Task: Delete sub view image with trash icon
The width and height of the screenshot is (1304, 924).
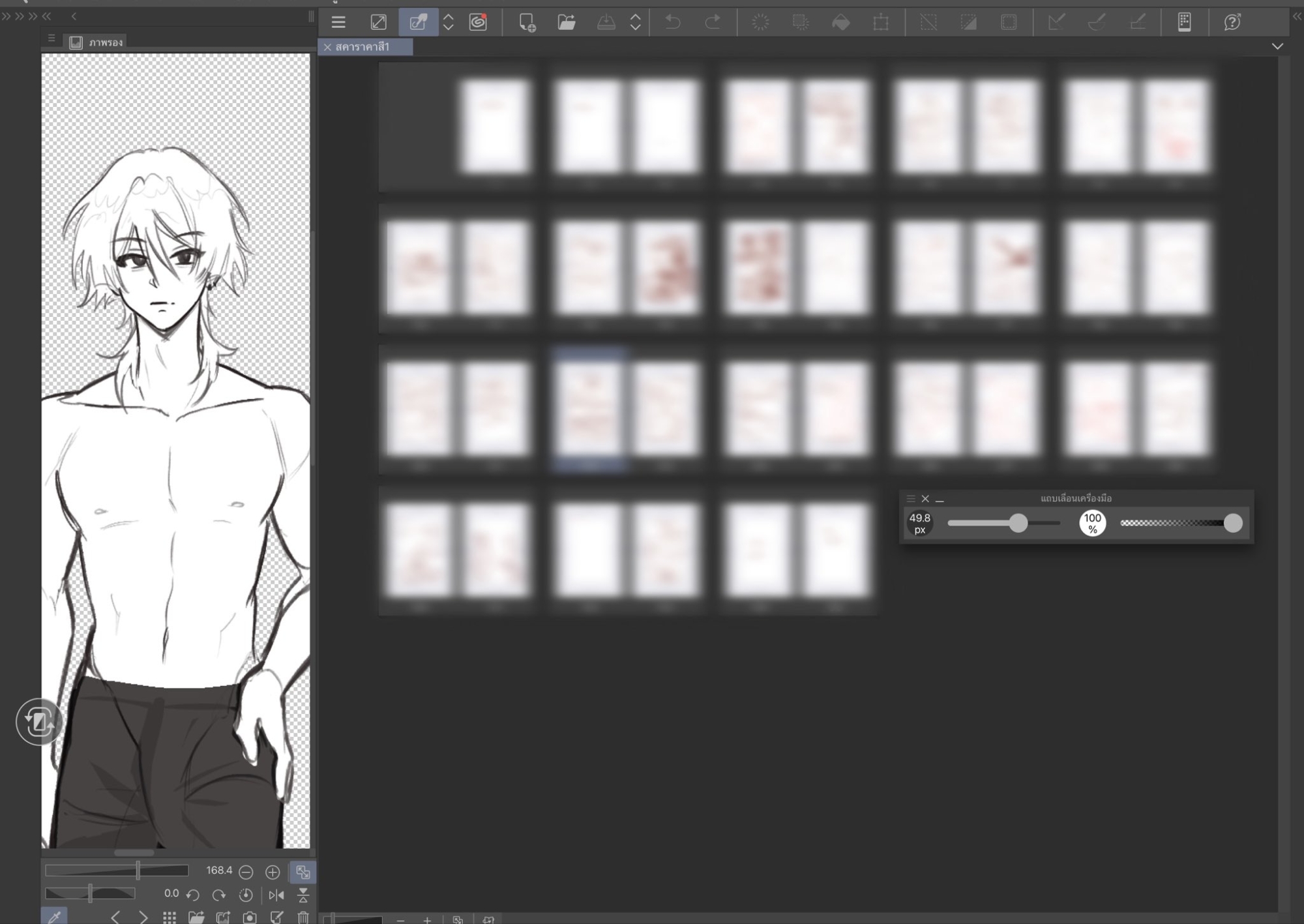Action: (303, 917)
